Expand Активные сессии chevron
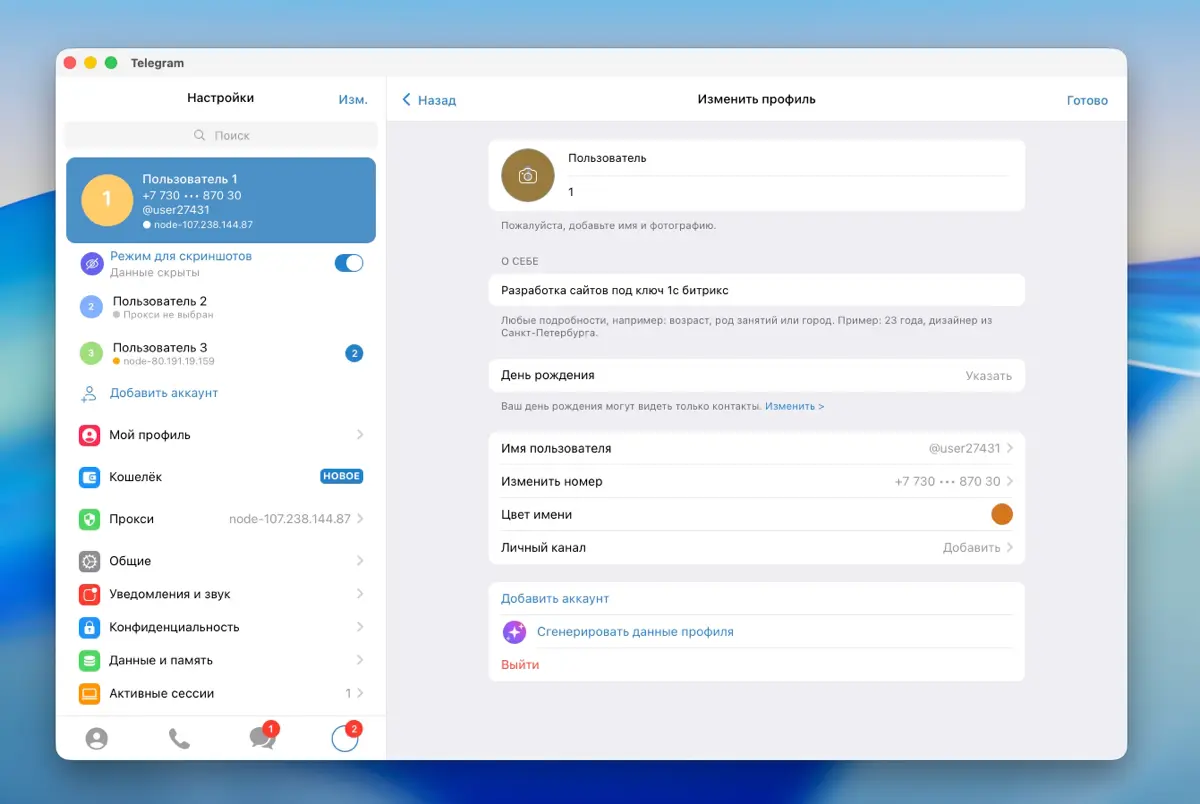The image size is (1200, 804). point(360,693)
